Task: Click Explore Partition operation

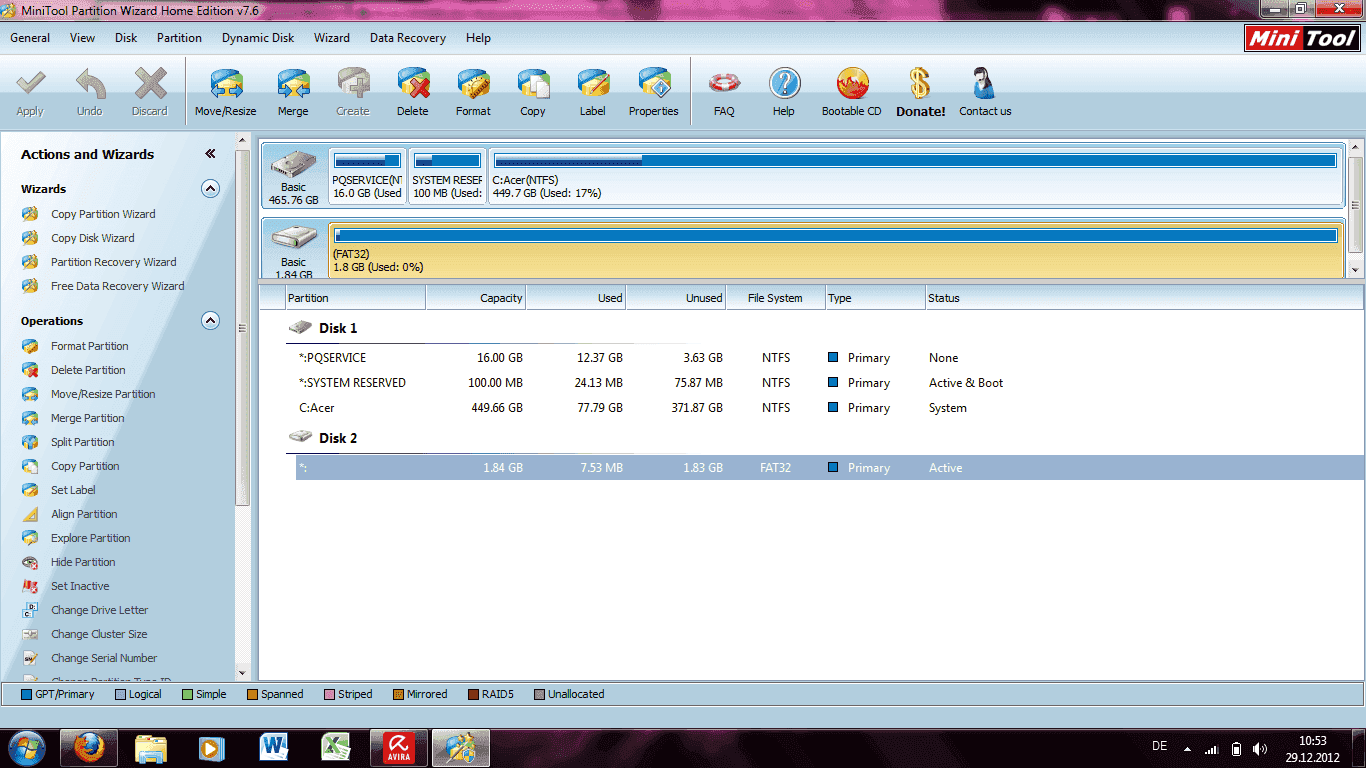Action: pyautogui.click(x=91, y=538)
